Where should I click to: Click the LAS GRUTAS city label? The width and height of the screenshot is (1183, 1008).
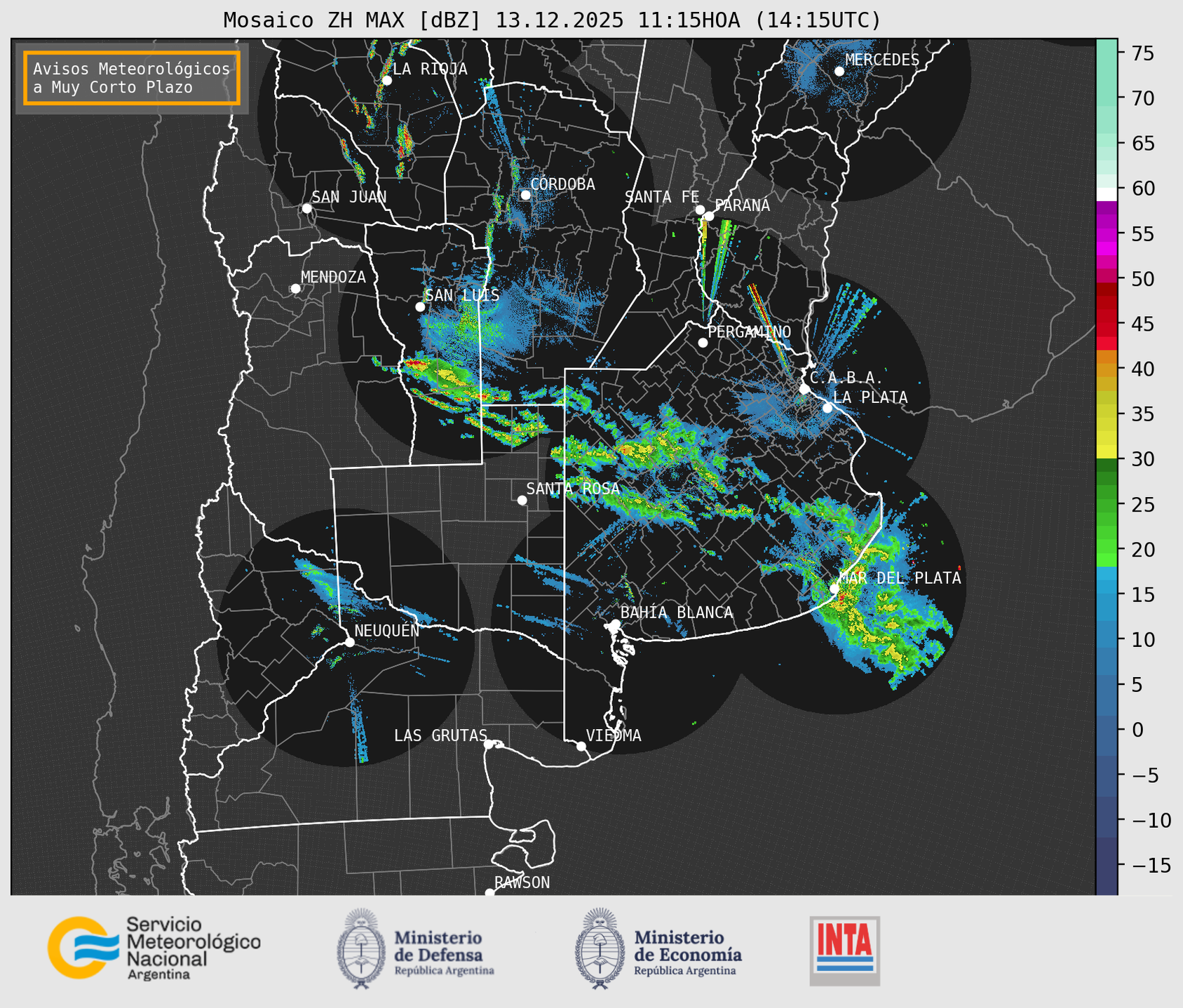click(440, 735)
